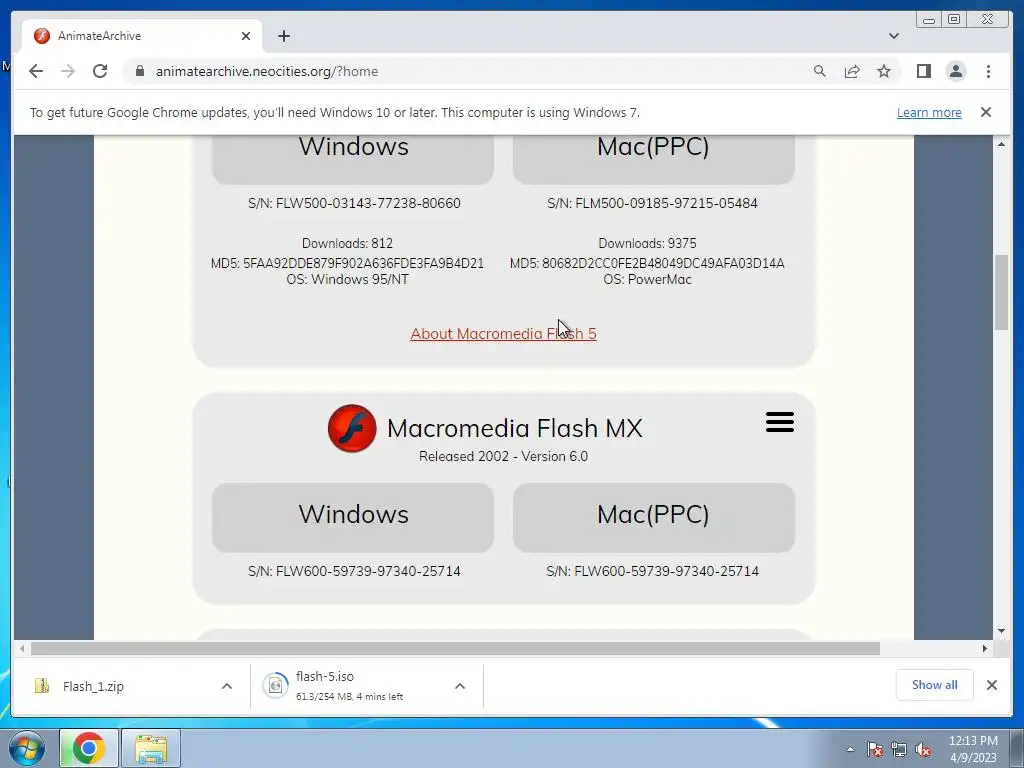Expand flash-5.iso download options chevron

click(x=460, y=686)
